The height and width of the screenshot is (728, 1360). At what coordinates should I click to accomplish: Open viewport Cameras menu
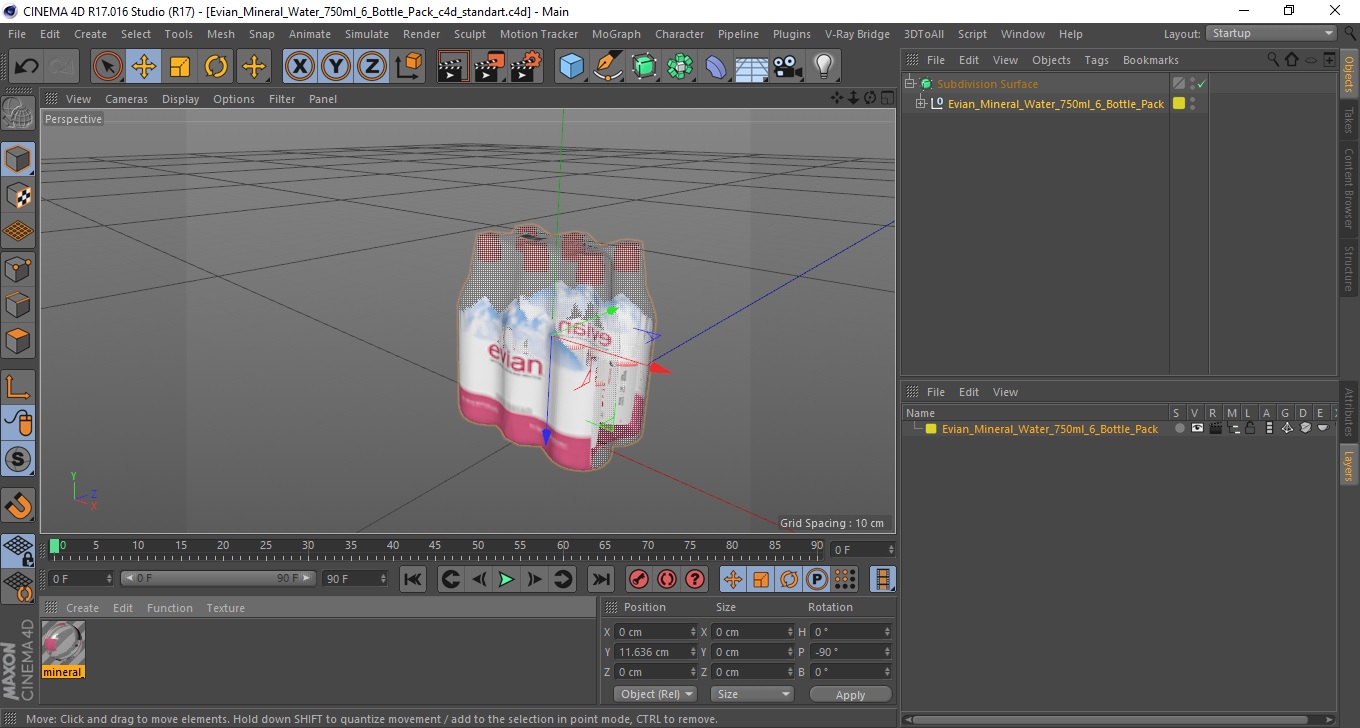click(126, 99)
